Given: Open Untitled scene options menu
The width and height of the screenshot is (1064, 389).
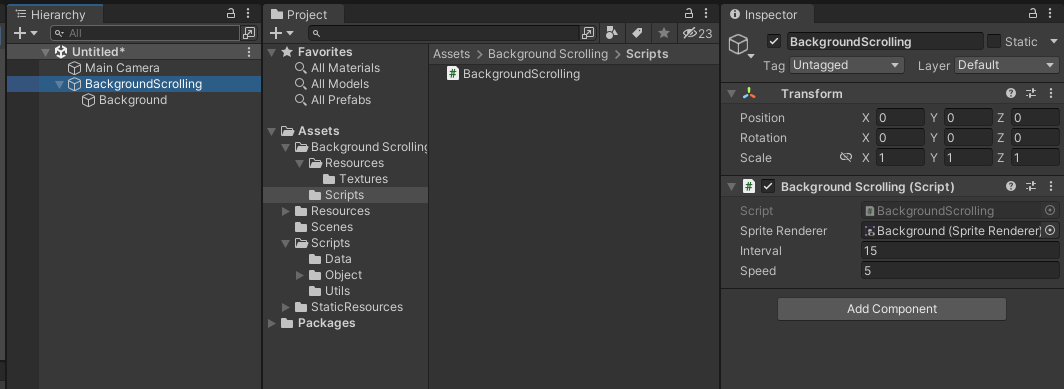Looking at the screenshot, I should click(249, 52).
